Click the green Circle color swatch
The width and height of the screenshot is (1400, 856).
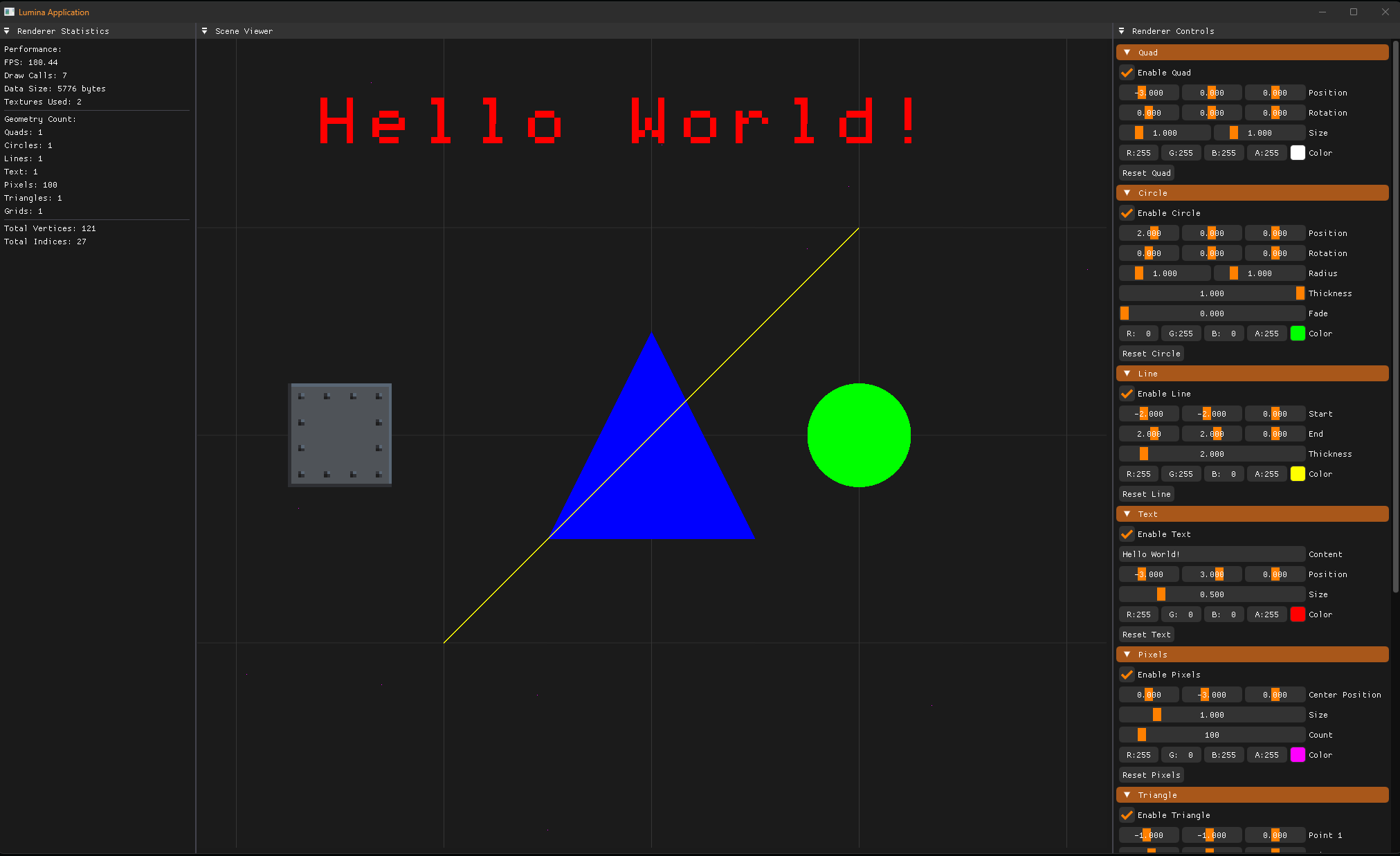(x=1299, y=333)
